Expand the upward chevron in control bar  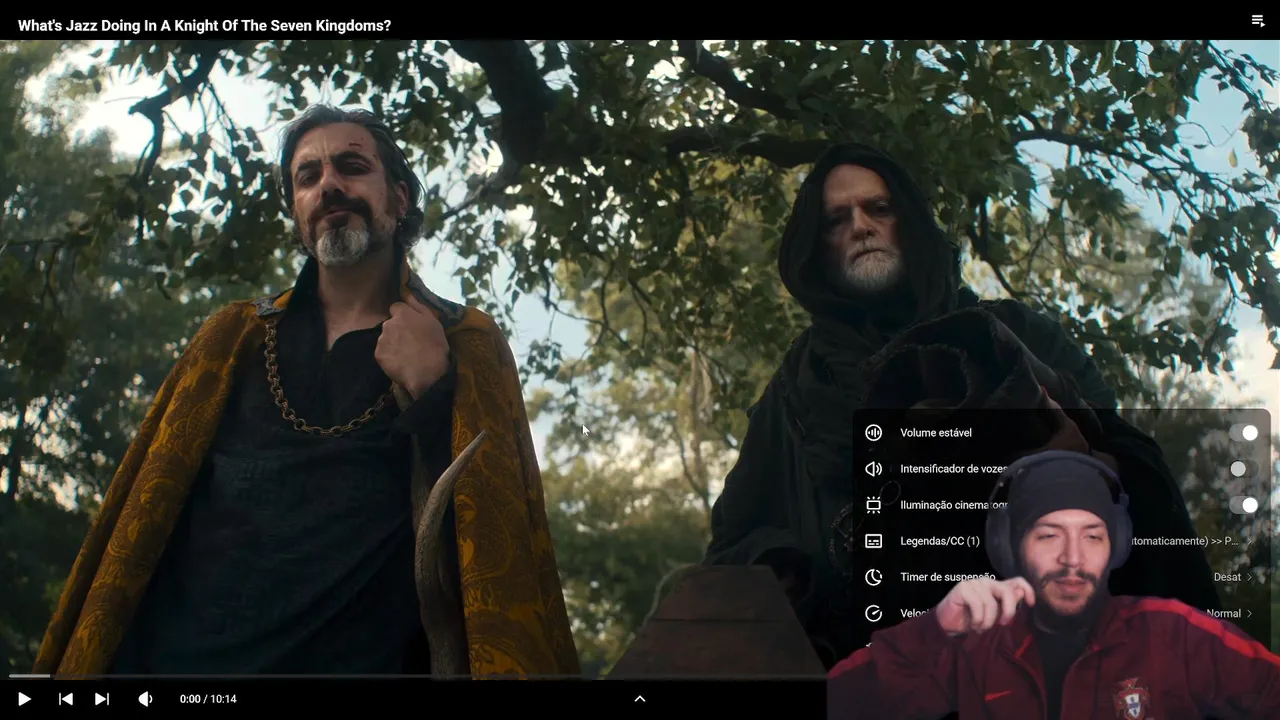(x=640, y=699)
